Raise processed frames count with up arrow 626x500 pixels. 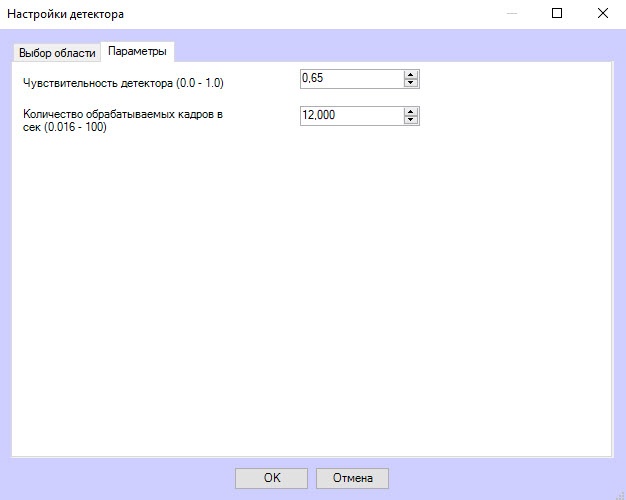pos(410,111)
